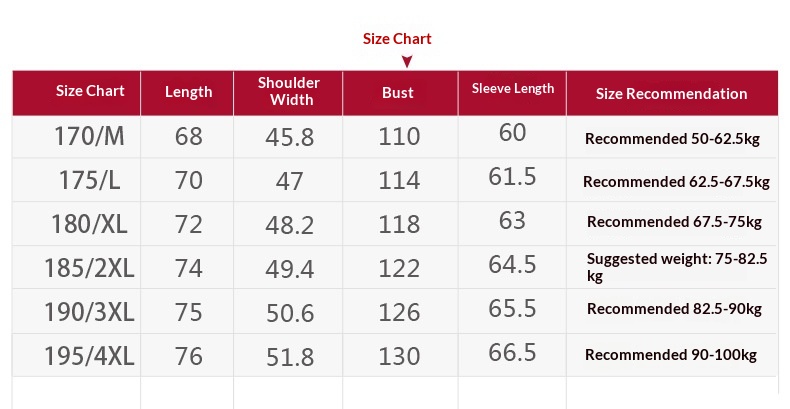This screenshot has height=409, width=790.
Task: Click sleeve length value 66.5
Action: click(x=512, y=353)
